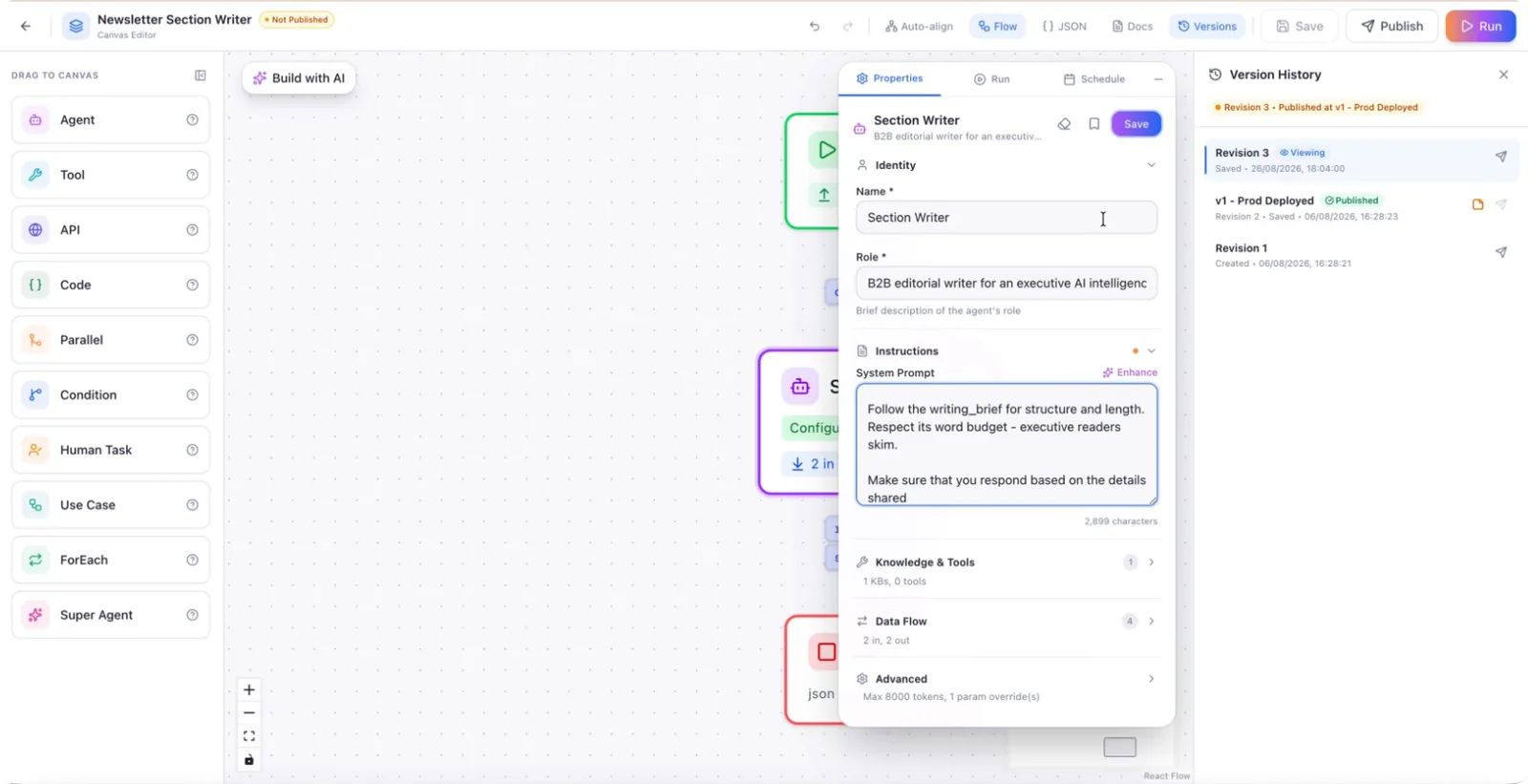Click the Run button in top bar
1528x784 pixels.
click(x=1480, y=26)
